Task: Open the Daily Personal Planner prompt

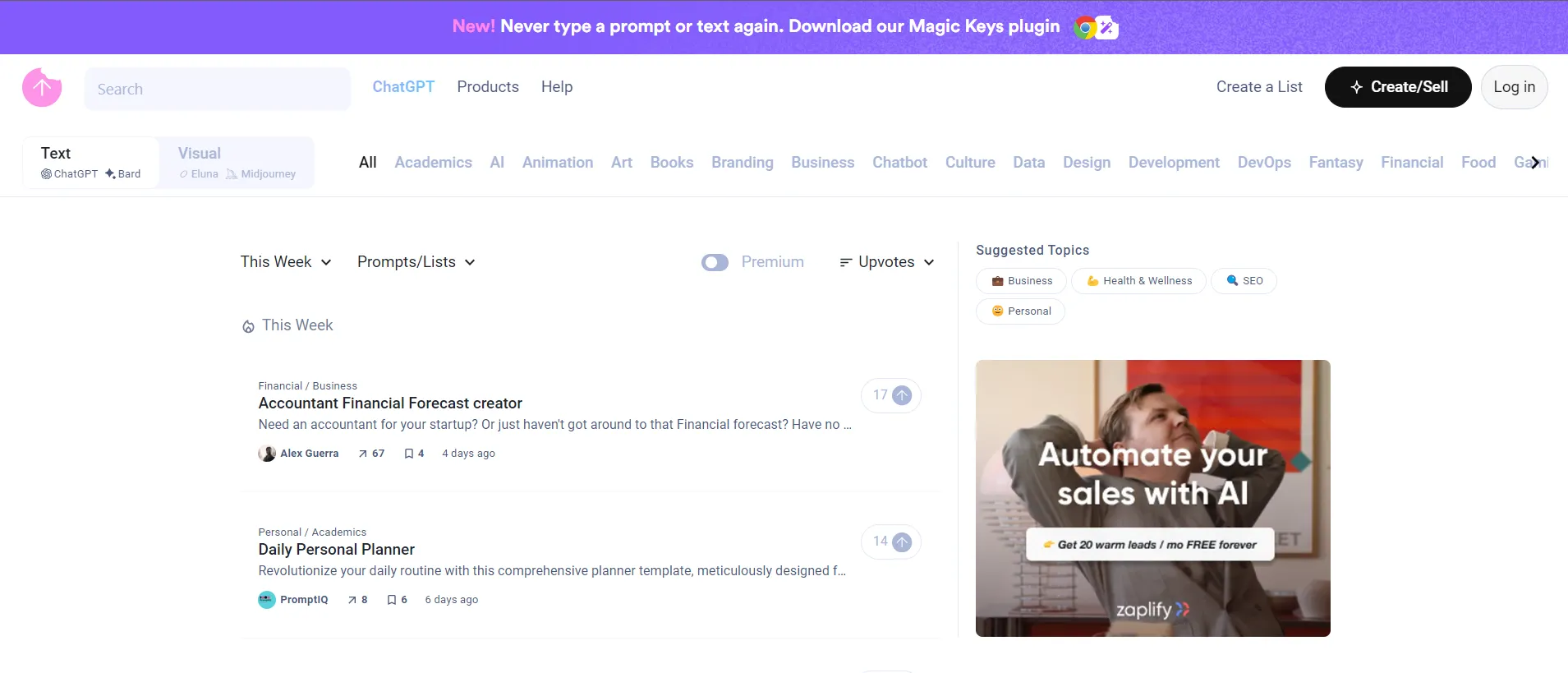Action: [336, 550]
